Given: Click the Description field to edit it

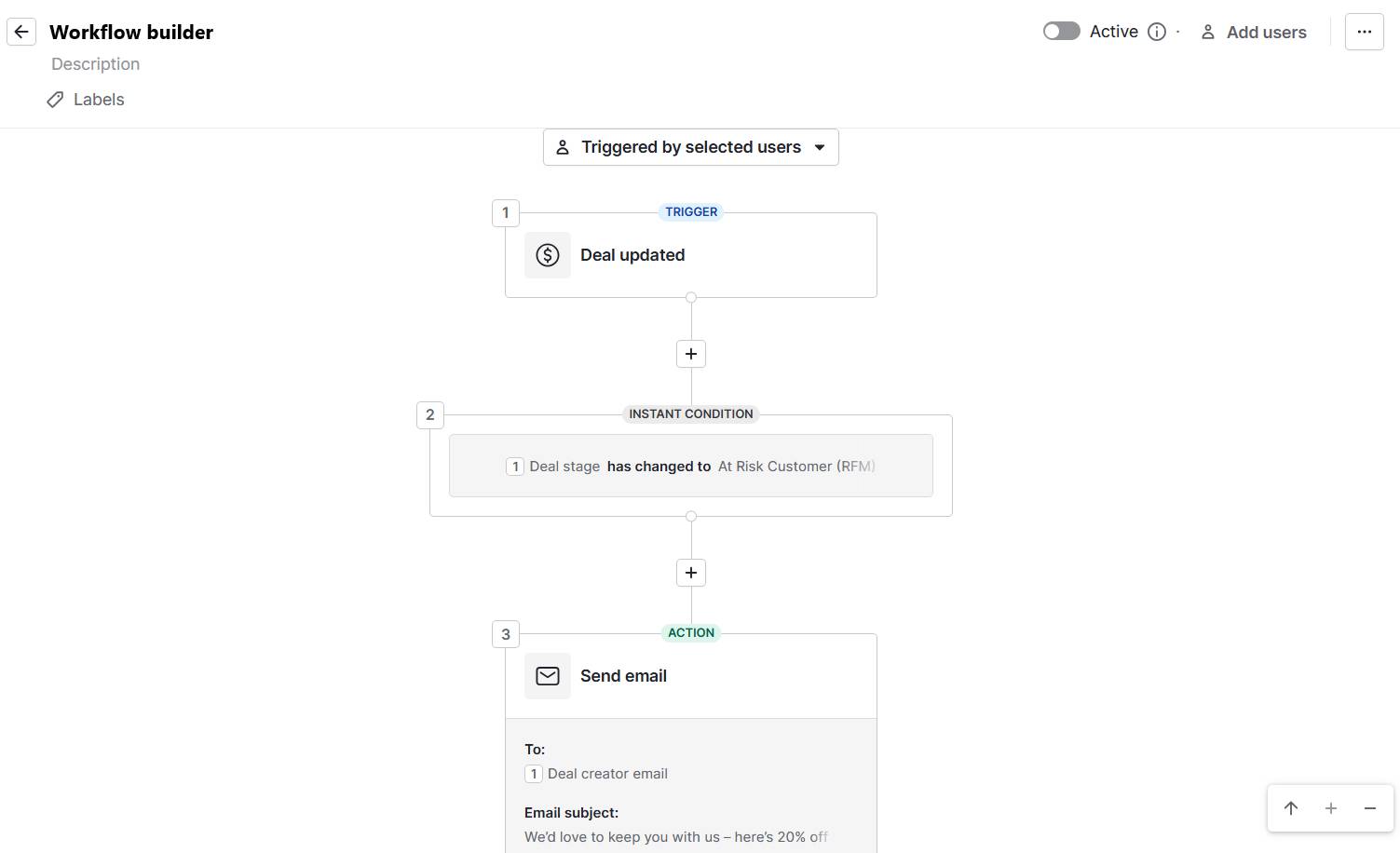Looking at the screenshot, I should [95, 63].
